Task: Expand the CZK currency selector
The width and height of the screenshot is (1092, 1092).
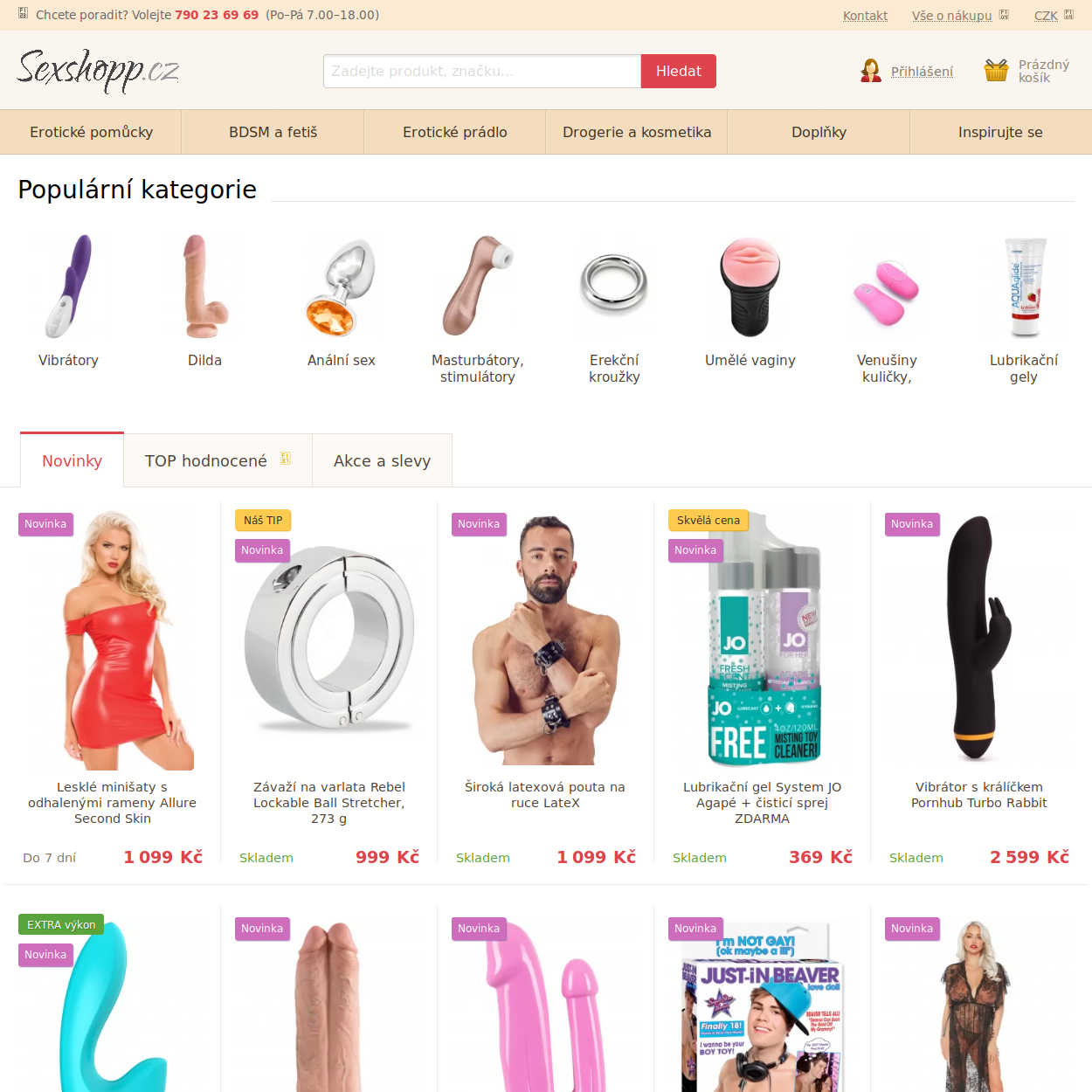Action: coord(1054,15)
